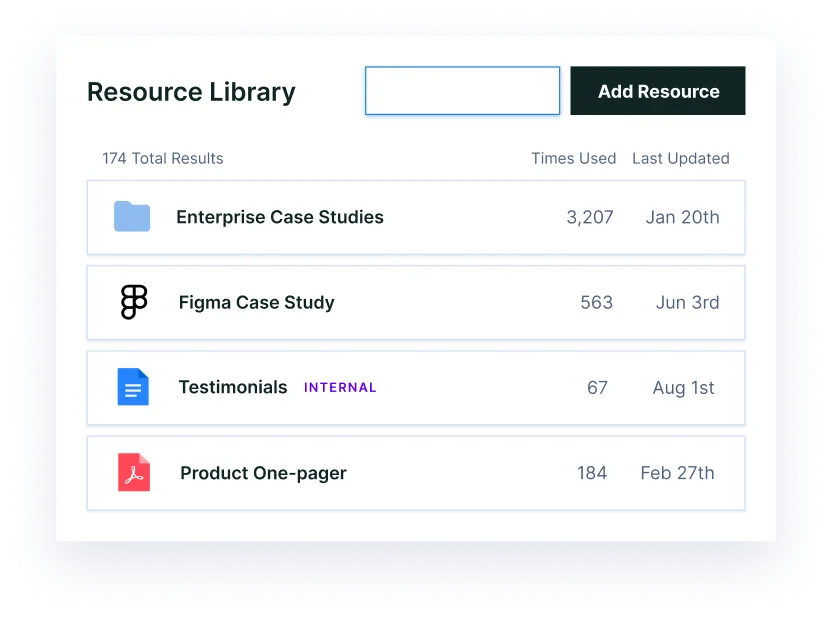The height and width of the screenshot is (618, 833).
Task: Sort by the Times Used column header
Action: tap(574, 158)
